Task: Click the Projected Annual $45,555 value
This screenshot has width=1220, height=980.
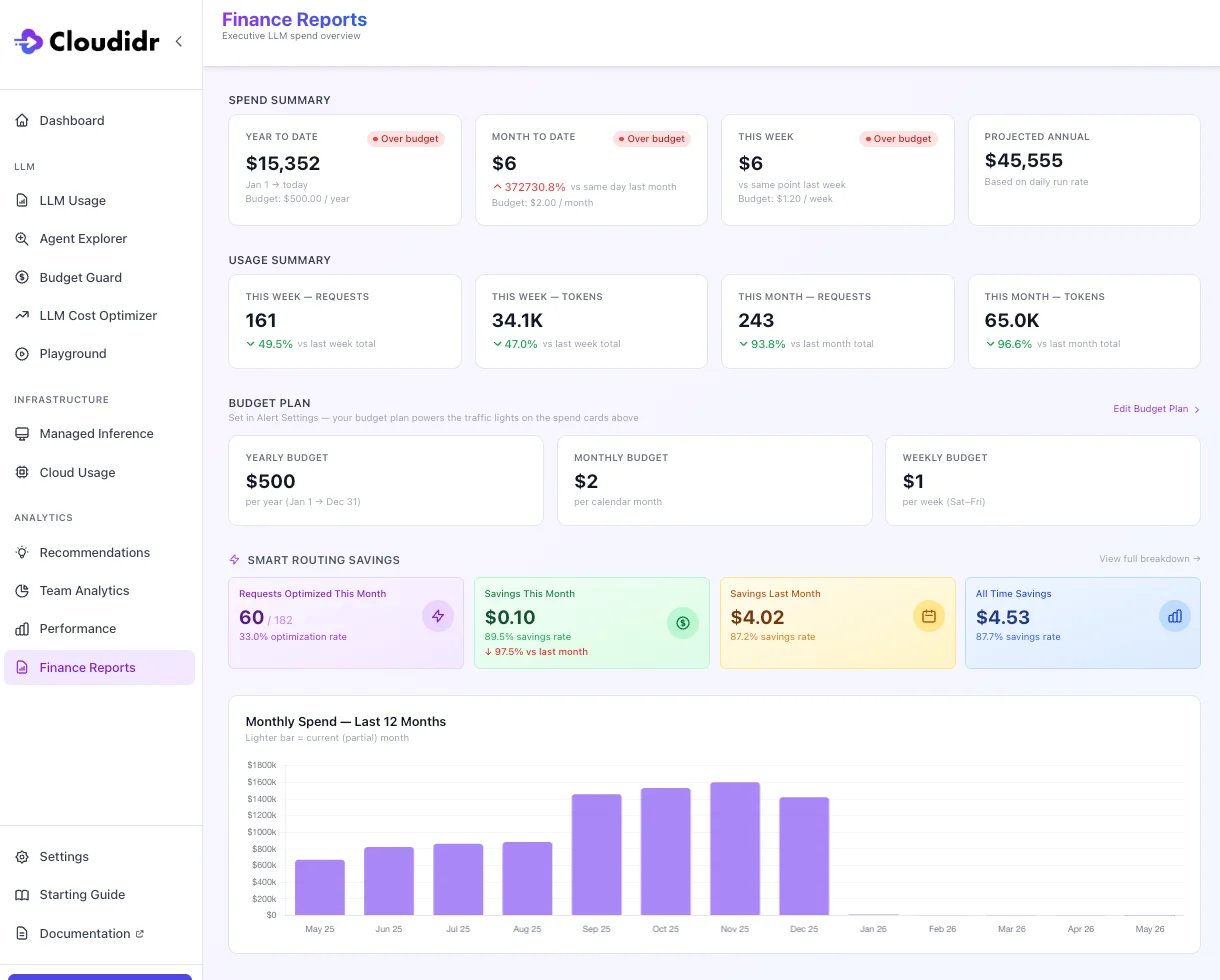Action: tap(1024, 161)
